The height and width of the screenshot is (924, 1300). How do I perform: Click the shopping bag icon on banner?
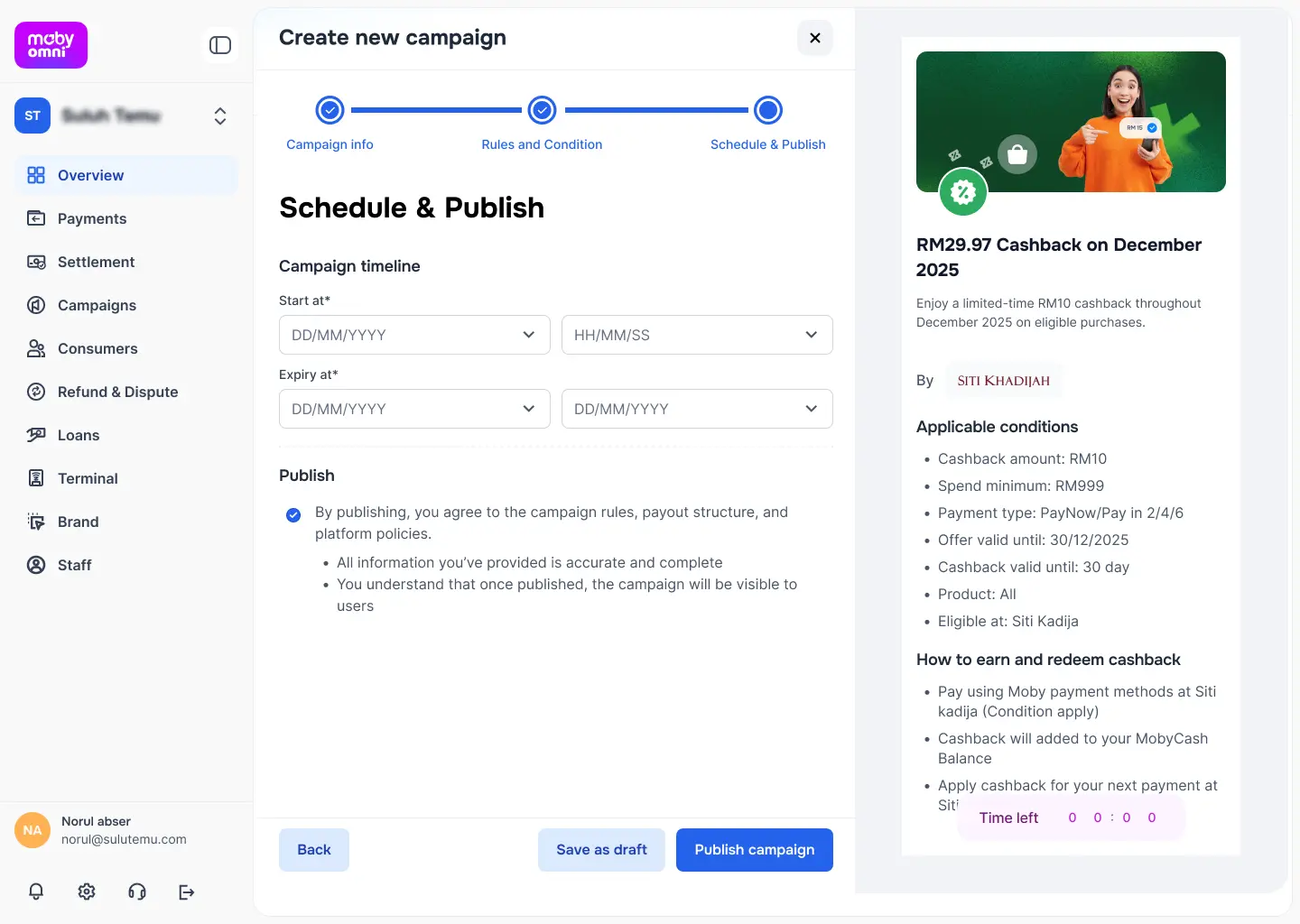coord(1017,154)
